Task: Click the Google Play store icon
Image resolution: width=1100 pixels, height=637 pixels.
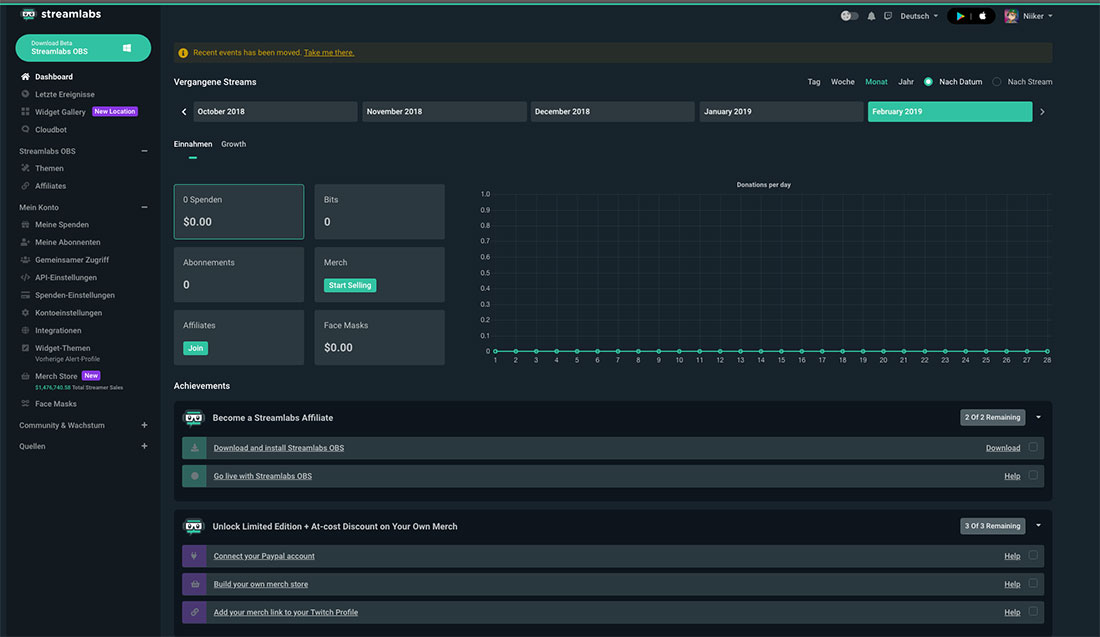Action: point(960,16)
